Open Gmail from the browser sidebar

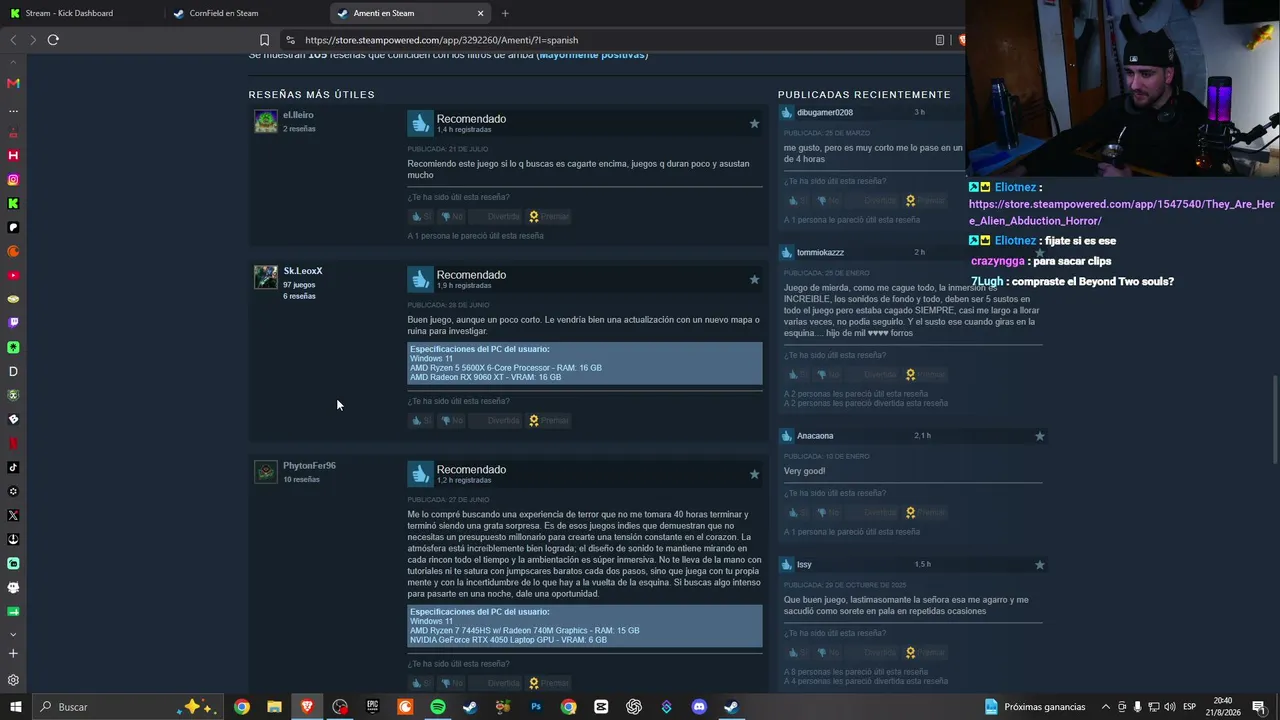coord(13,83)
